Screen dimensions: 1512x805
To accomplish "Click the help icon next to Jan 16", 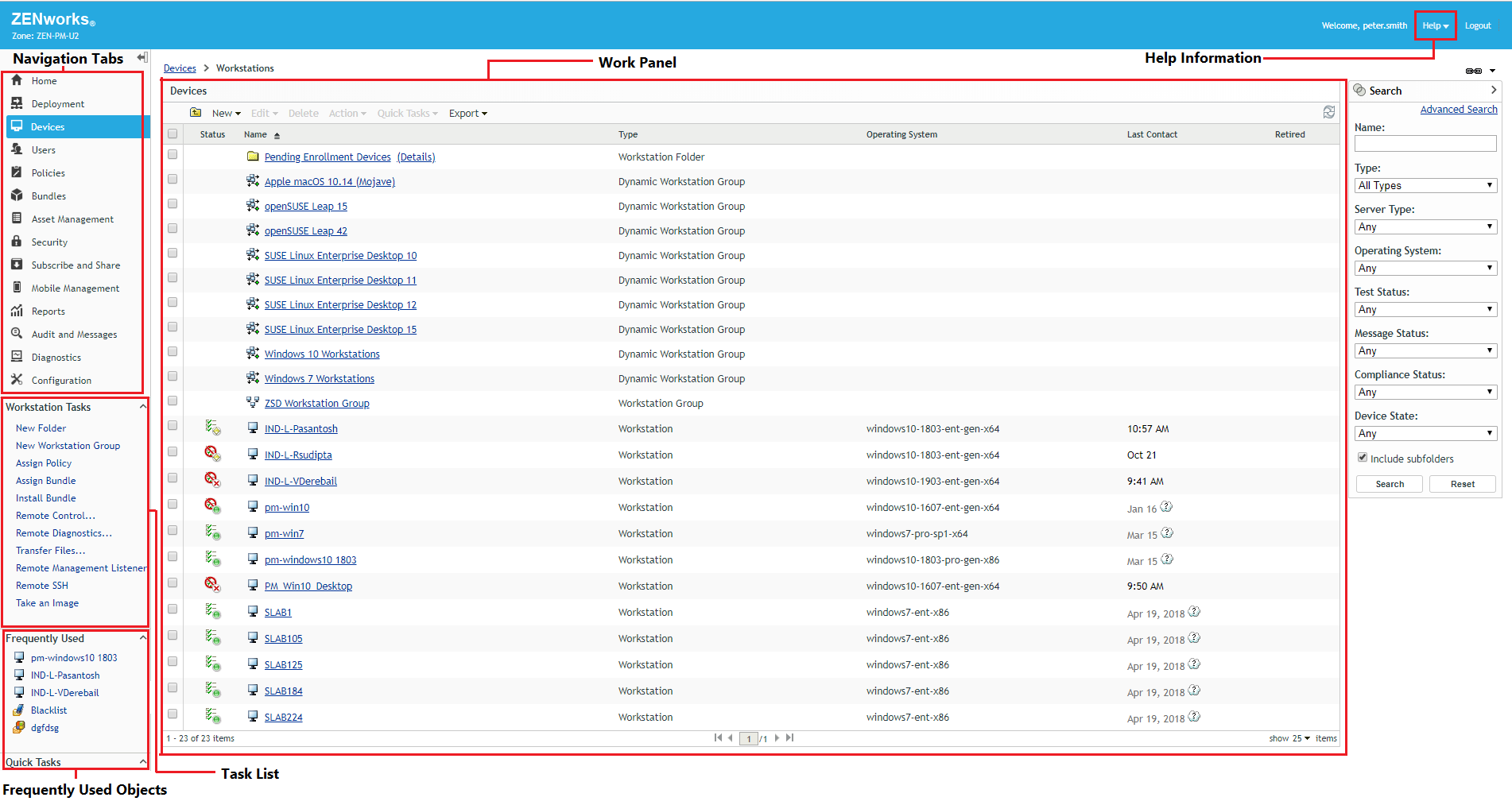I will [1166, 507].
